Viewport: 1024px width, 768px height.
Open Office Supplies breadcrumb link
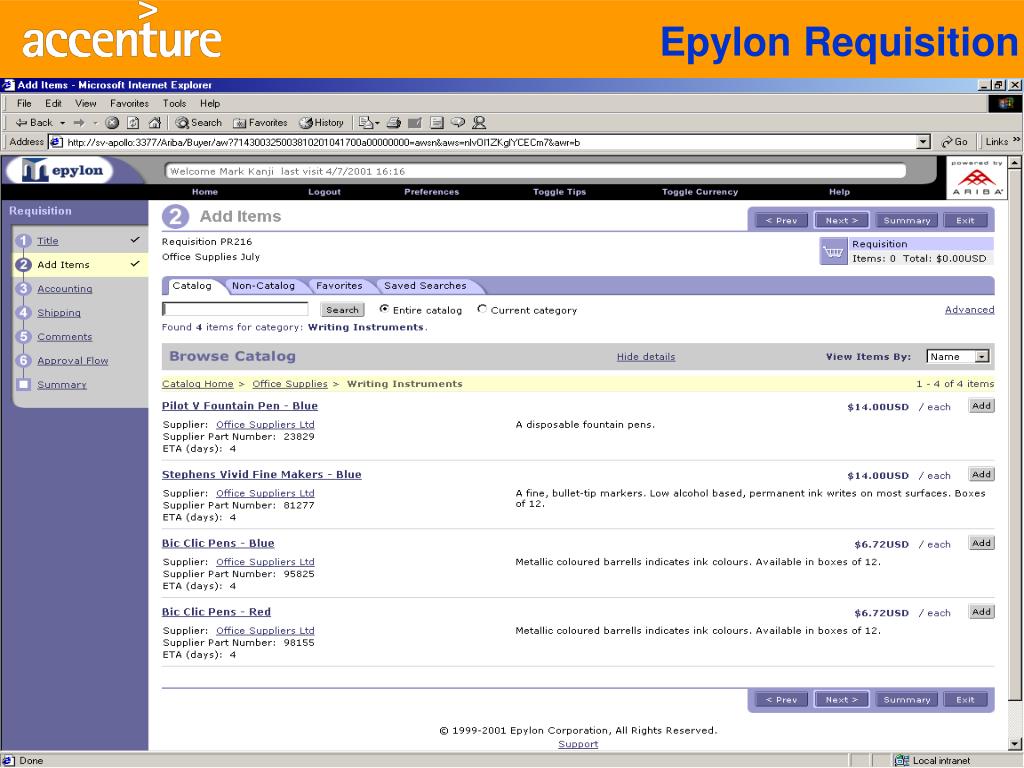click(x=290, y=384)
